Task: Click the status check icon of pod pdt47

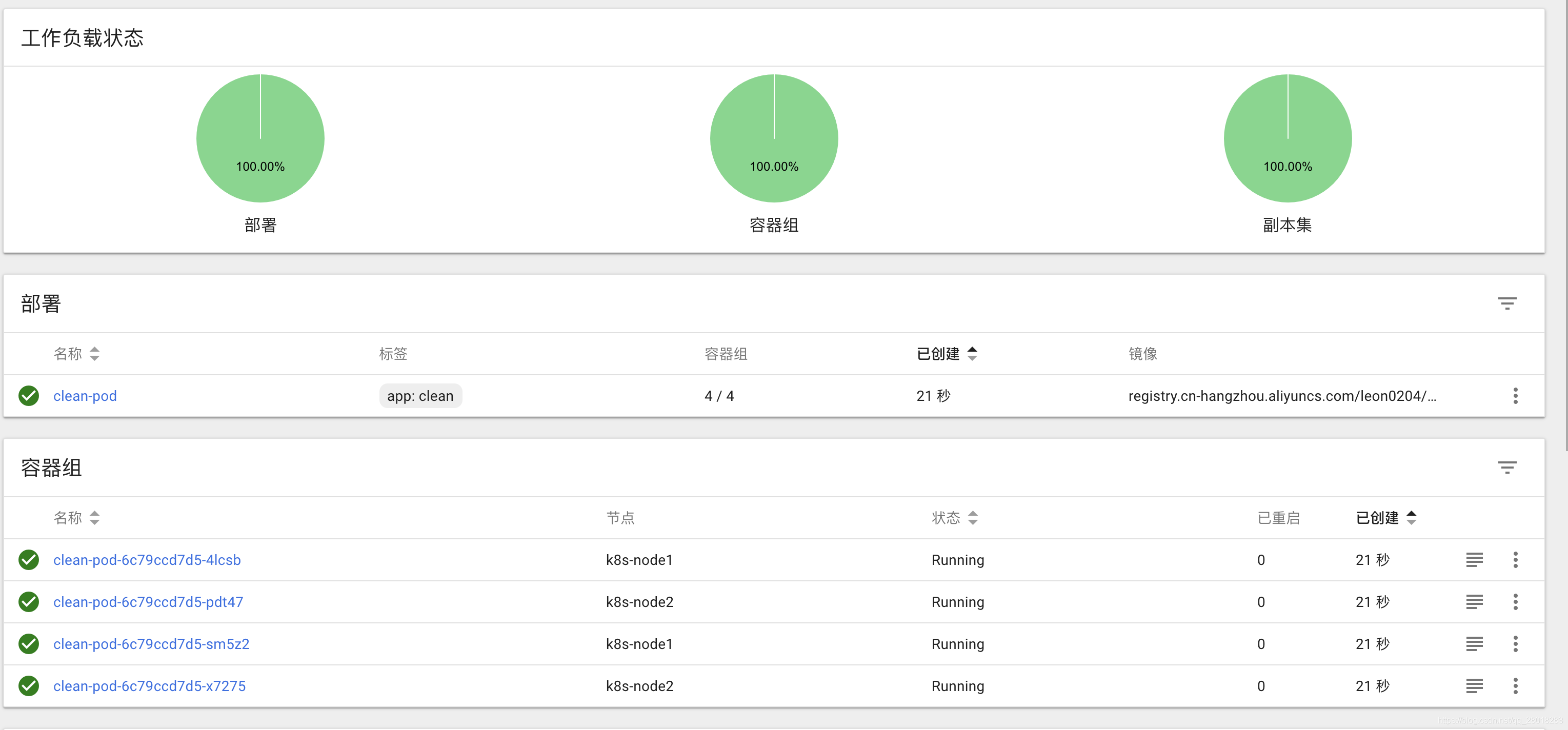Action: [29, 602]
